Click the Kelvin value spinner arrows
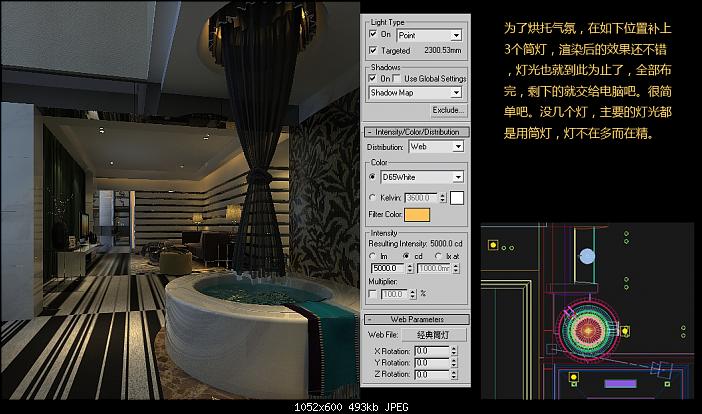 (x=443, y=198)
